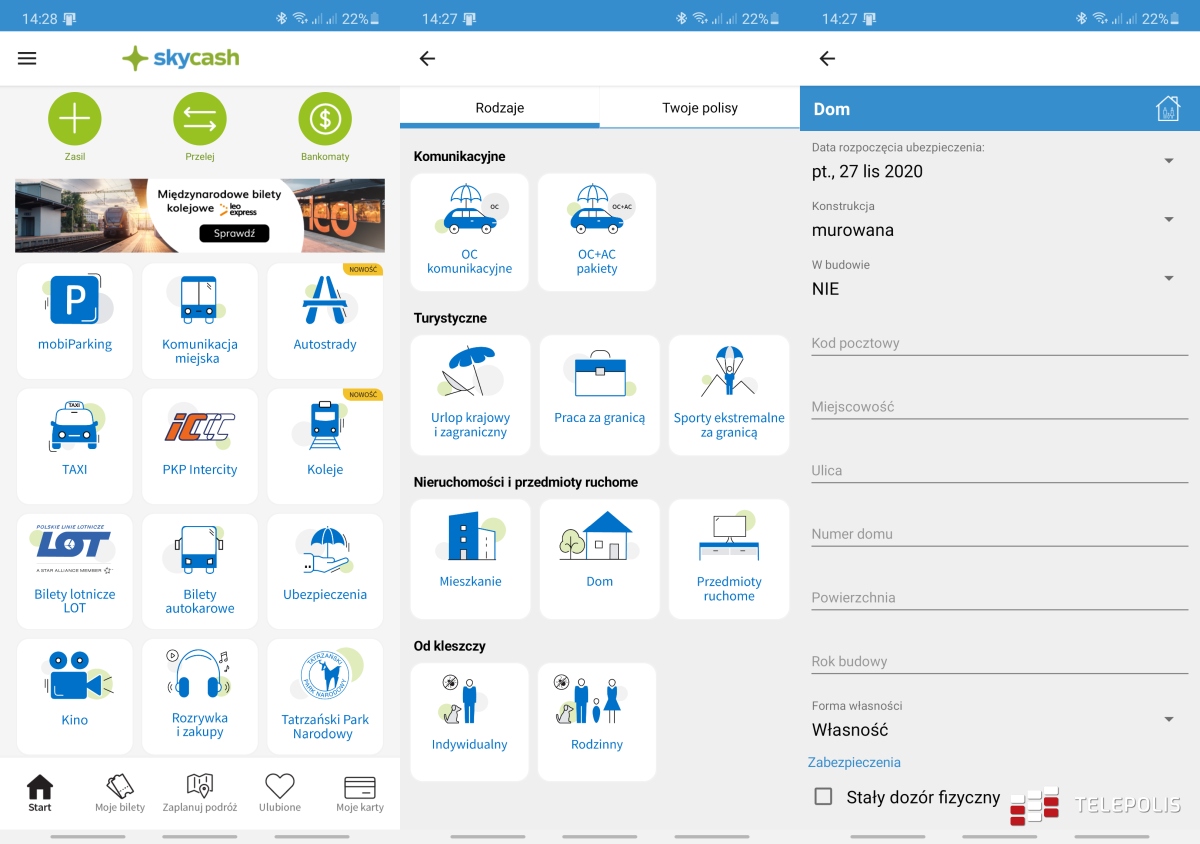The width and height of the screenshot is (1200, 844).
Task: Tap the Przelej transfer icon
Action: tap(200, 119)
